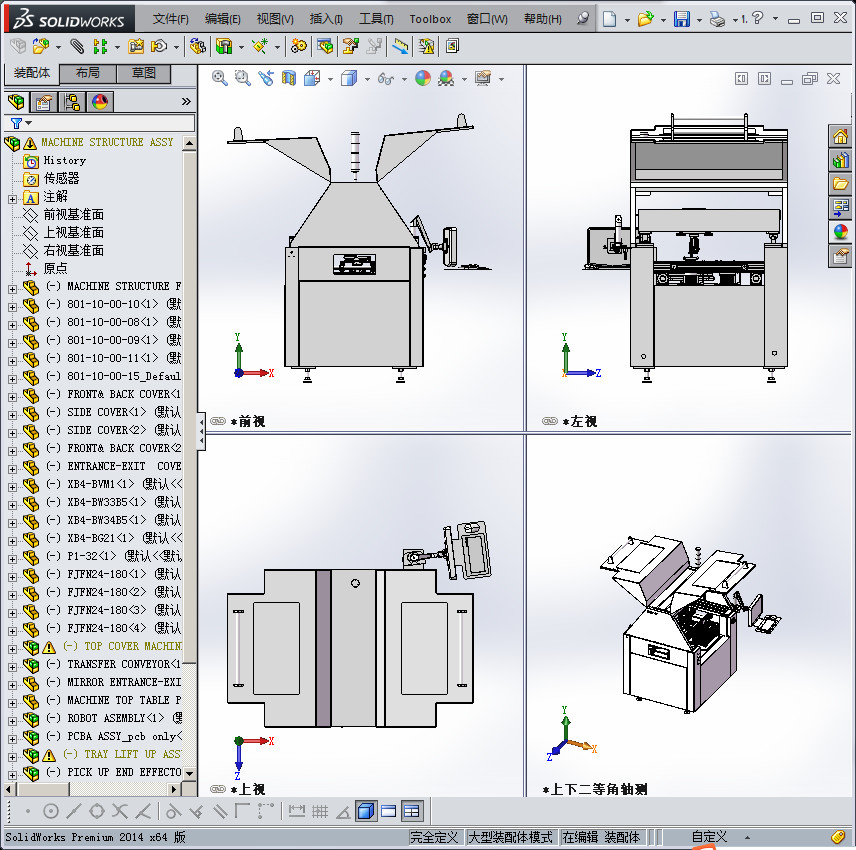Expand the ROBOT ASEMBLY<1> component

[x=13, y=721]
